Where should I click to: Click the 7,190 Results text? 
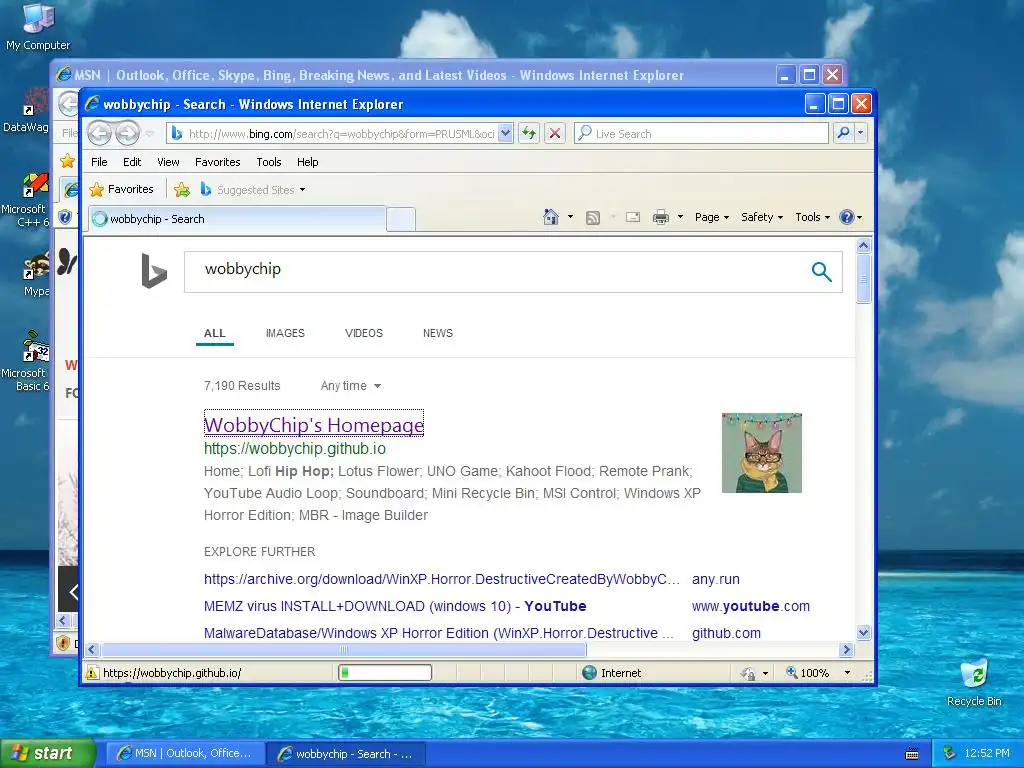tap(242, 386)
